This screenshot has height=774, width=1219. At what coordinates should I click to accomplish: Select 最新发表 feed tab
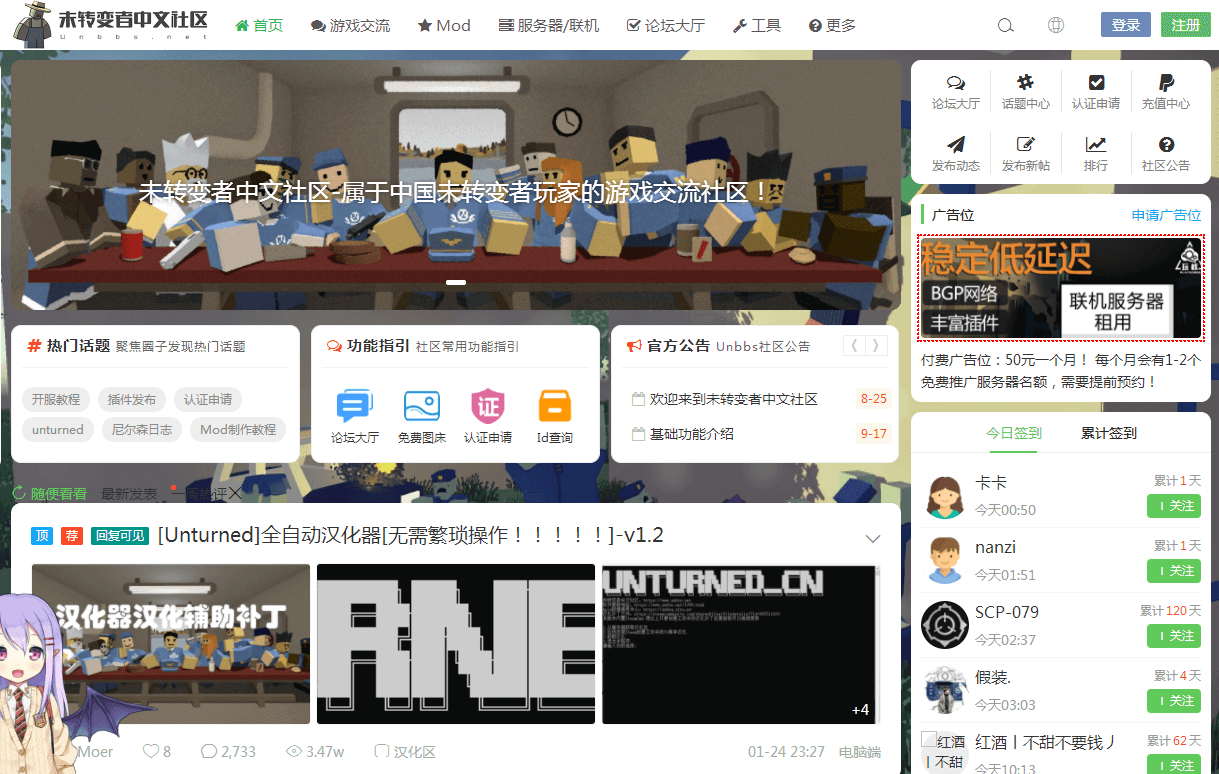coord(129,494)
